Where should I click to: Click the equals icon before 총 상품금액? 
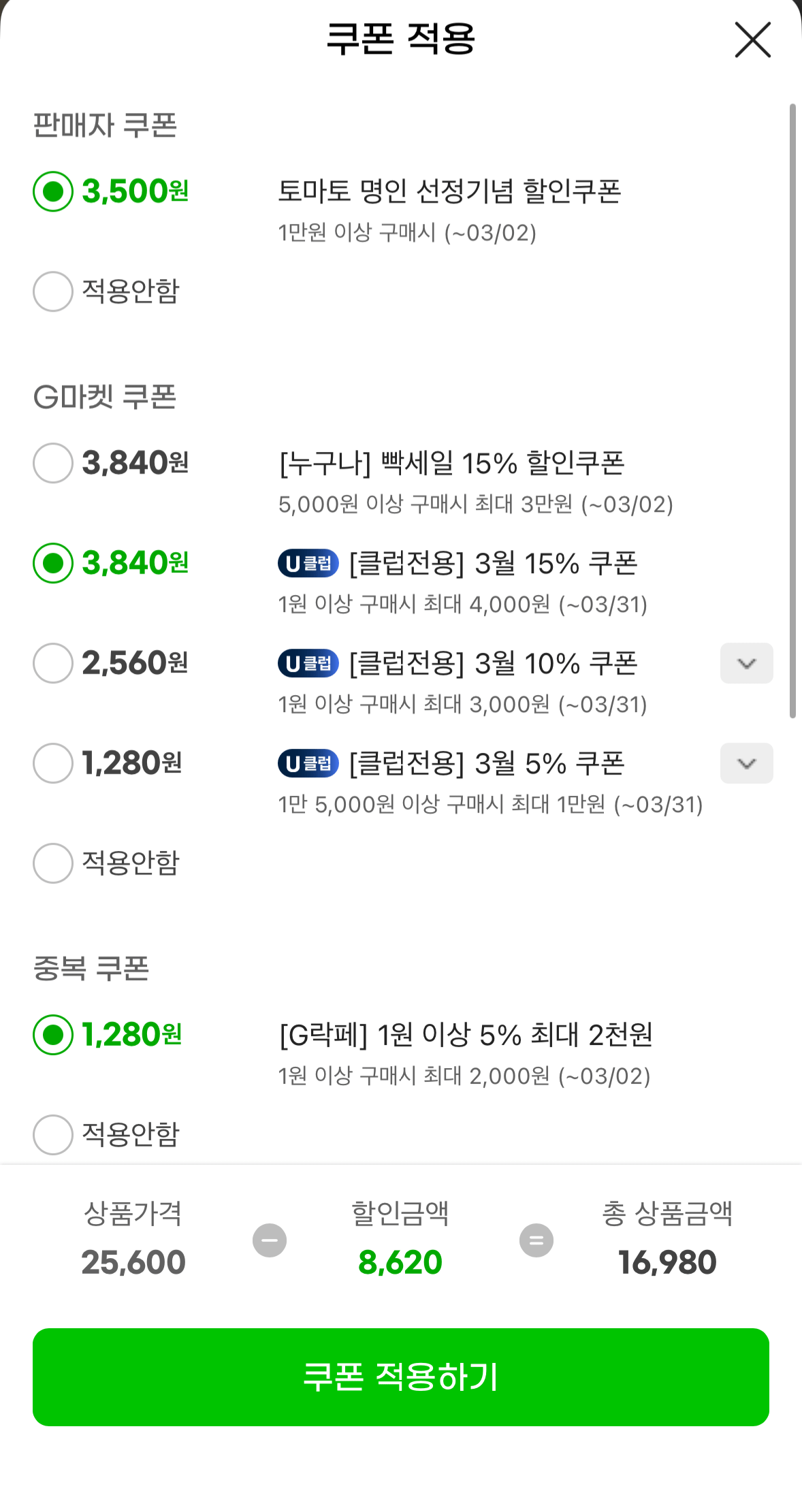coord(536,1240)
